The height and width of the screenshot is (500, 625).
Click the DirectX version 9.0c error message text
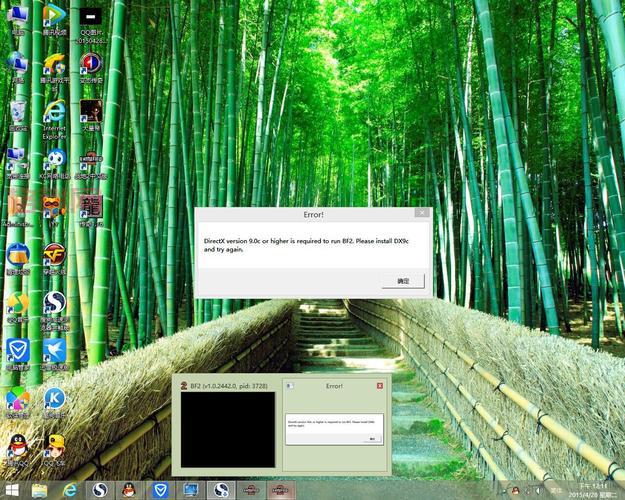coord(306,245)
